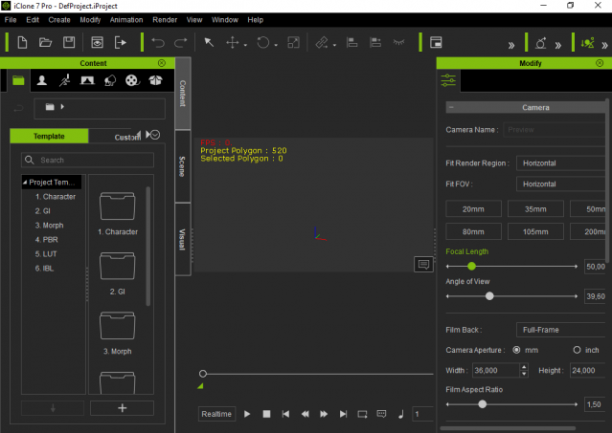612x433 pixels.
Task: Click the plus add button
Action: (x=122, y=408)
